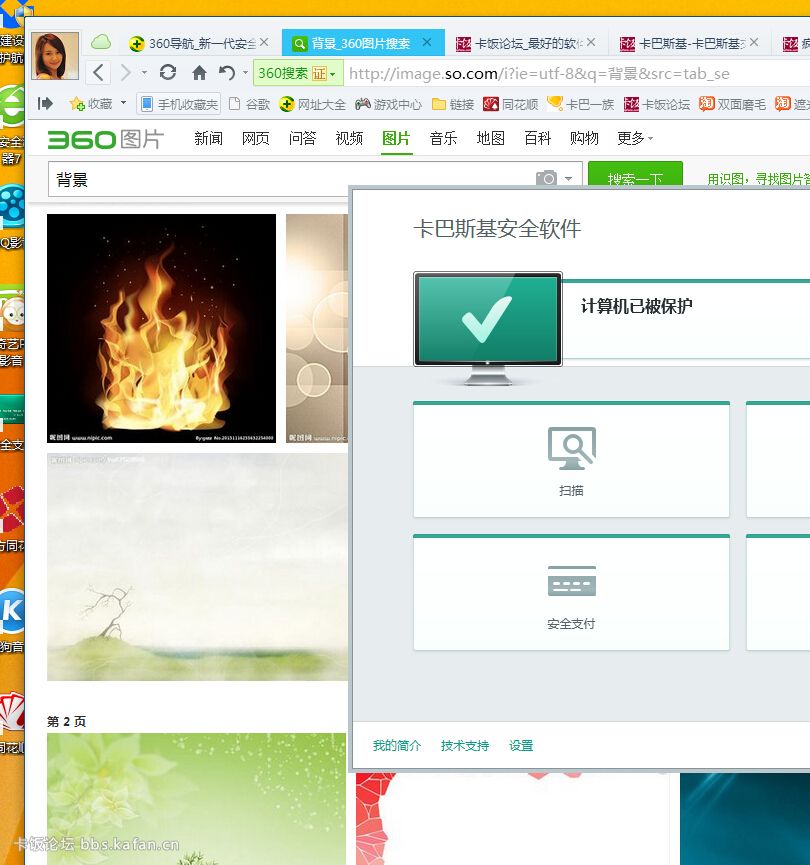Click the user avatar photo in the browser
810x865 pixels.
click(x=55, y=56)
